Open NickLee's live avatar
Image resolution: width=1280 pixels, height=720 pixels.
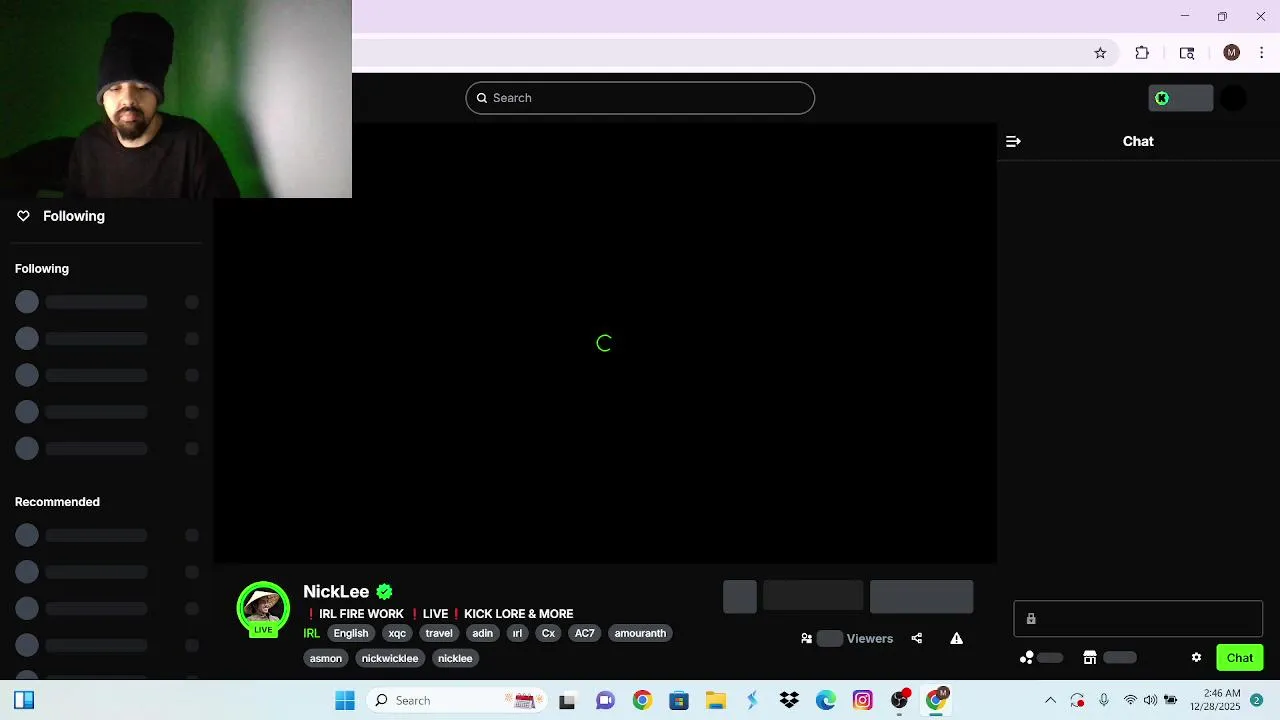[x=263, y=609]
